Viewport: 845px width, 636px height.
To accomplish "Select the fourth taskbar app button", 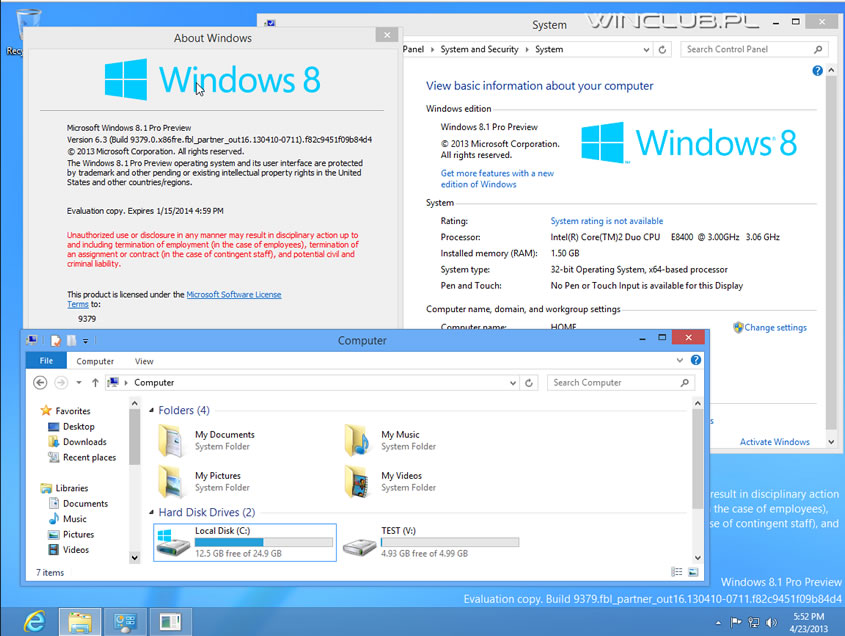I will [170, 622].
